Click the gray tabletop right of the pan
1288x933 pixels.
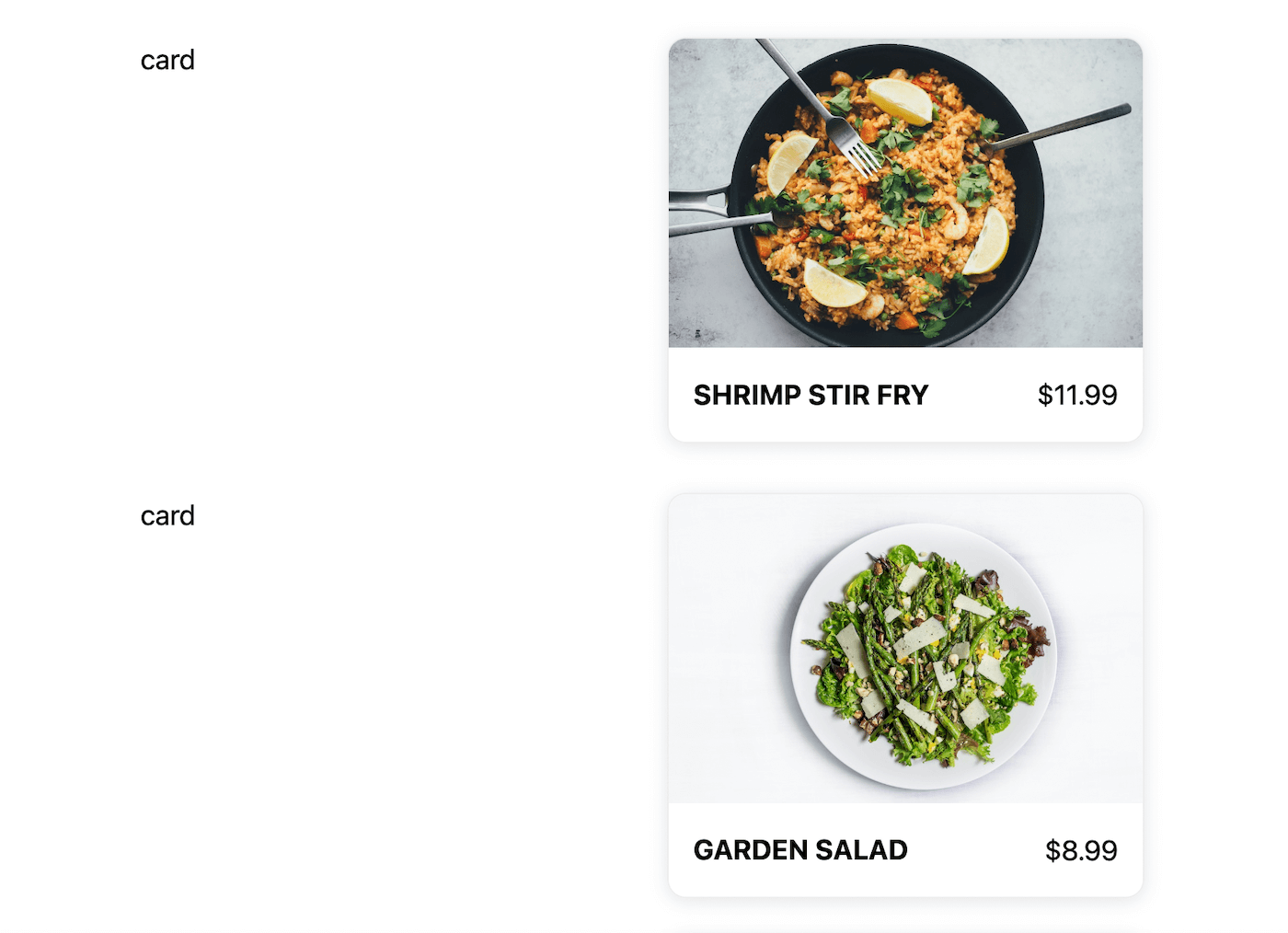click(1095, 239)
